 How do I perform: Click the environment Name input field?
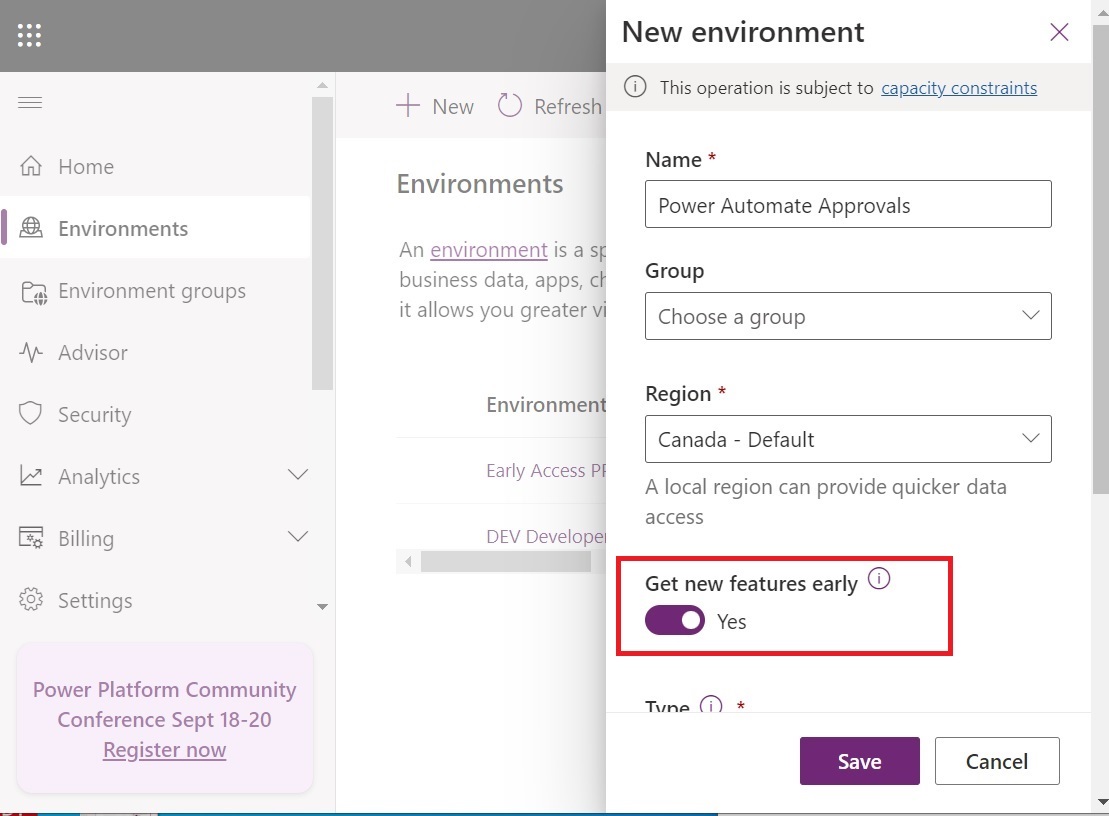click(x=848, y=204)
